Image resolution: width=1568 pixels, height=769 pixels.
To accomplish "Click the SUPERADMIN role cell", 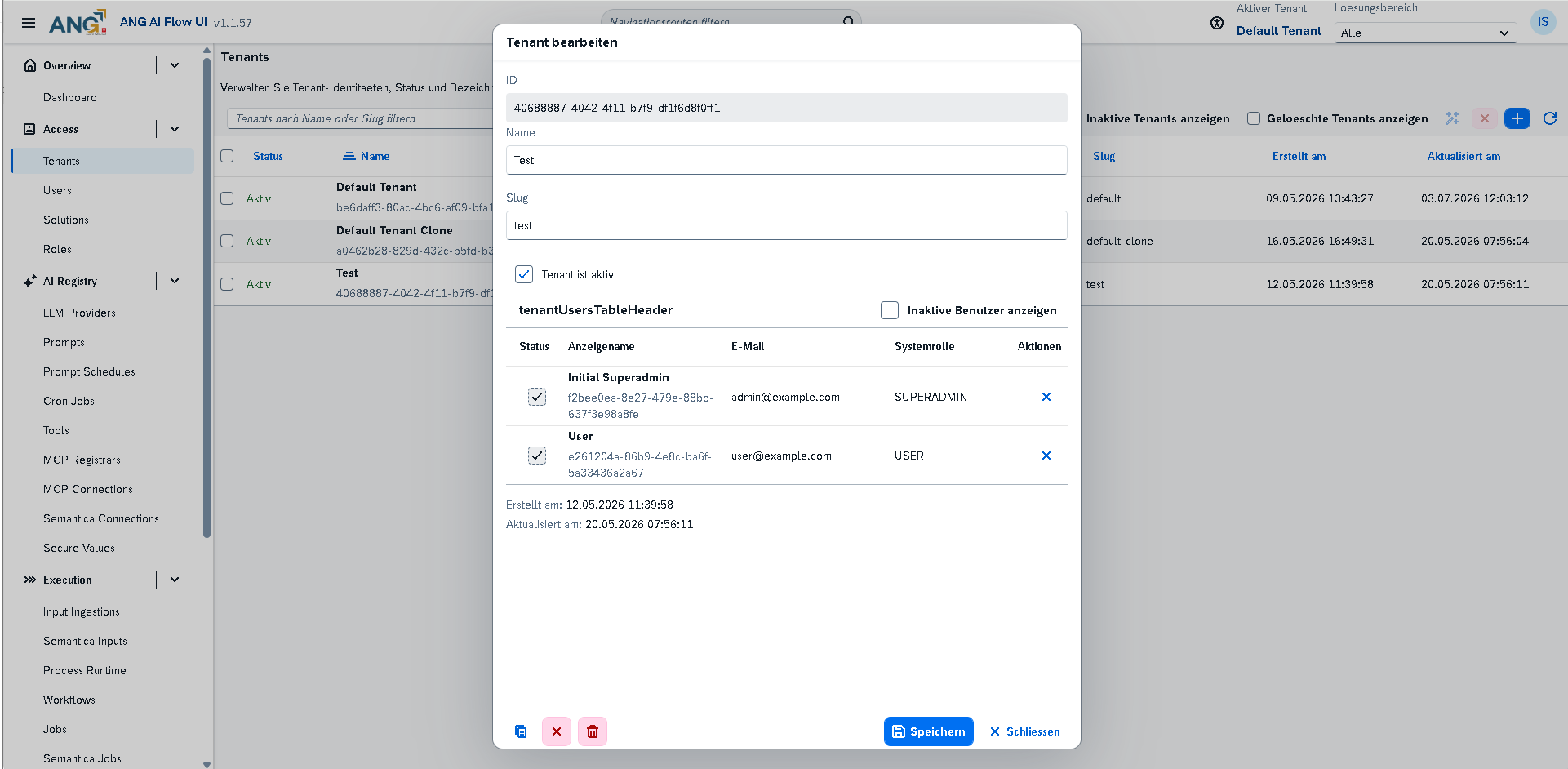I will (x=931, y=397).
